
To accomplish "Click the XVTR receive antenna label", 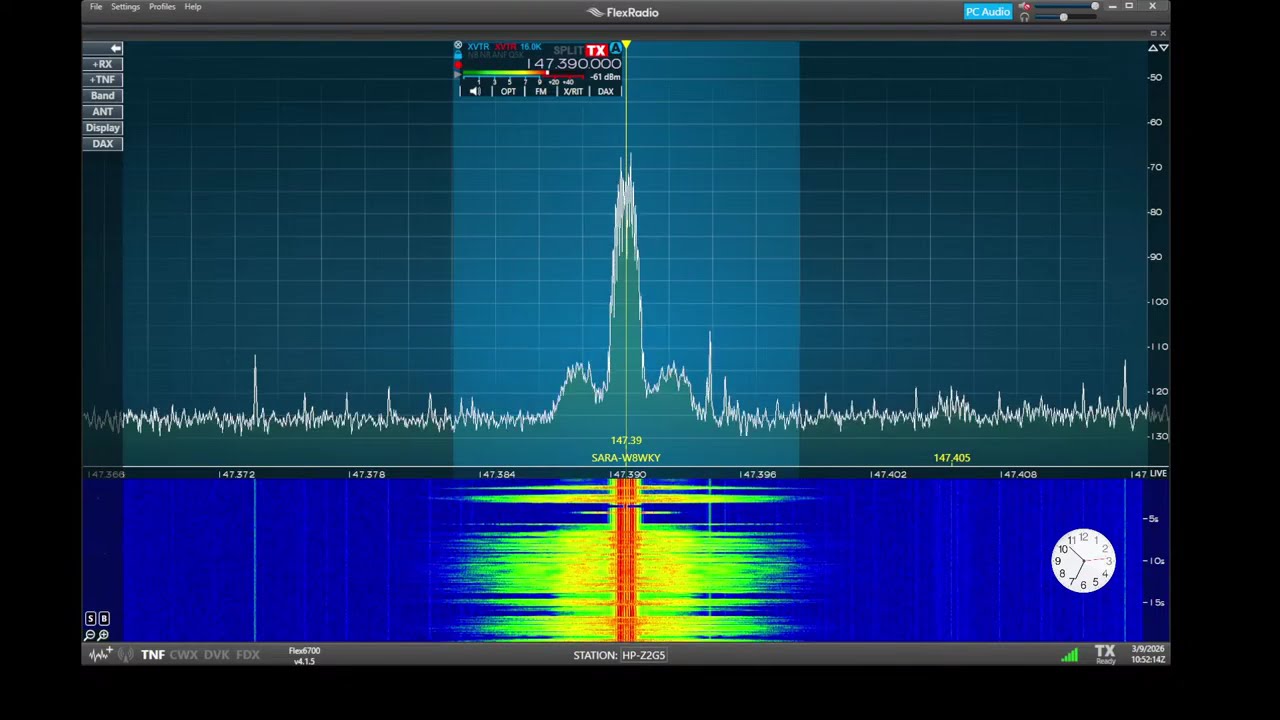I will pyautogui.click(x=478, y=47).
